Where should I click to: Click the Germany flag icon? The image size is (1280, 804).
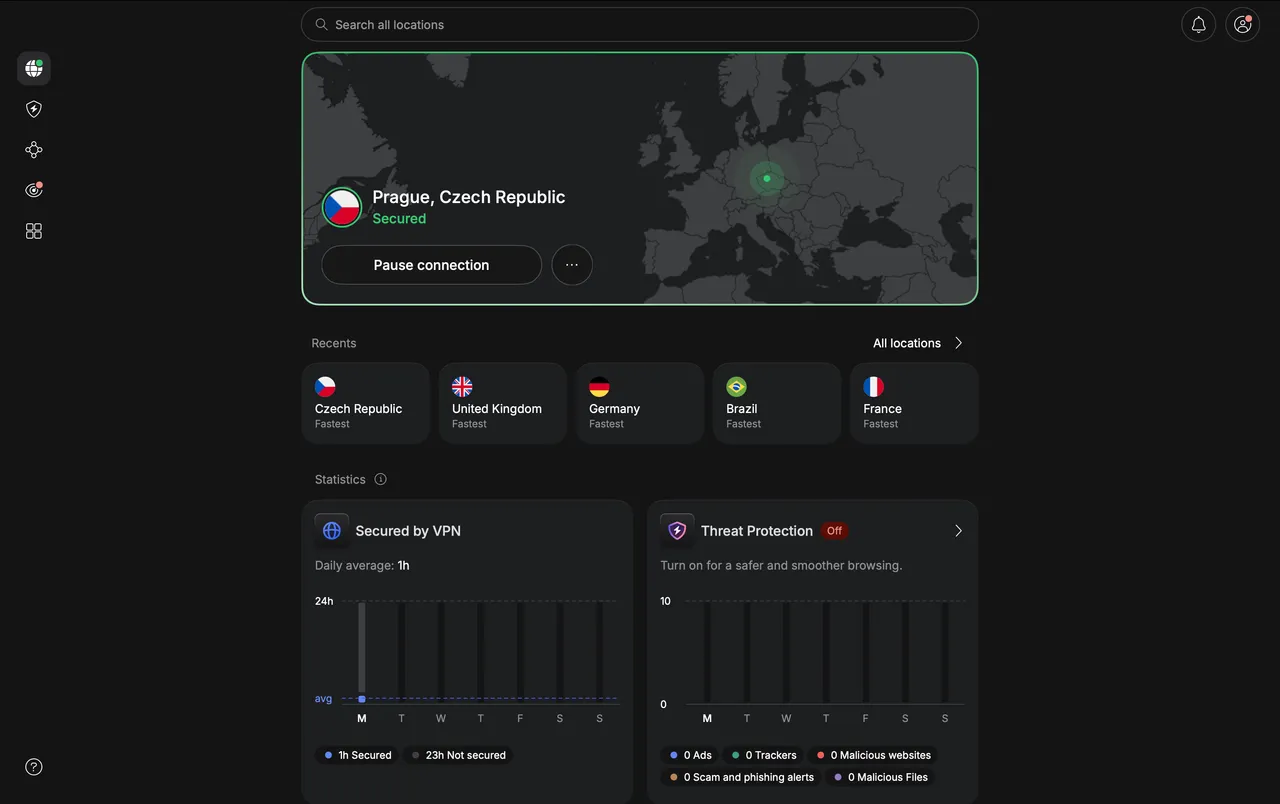[x=599, y=387]
